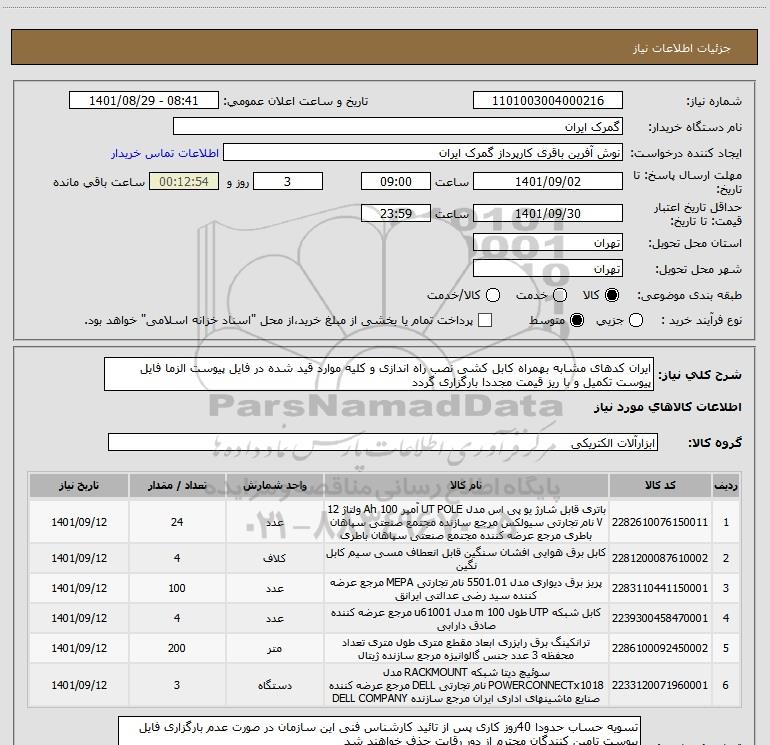This screenshot has height=745, width=770.
Task: Click the تاریخ نیاز column header
Action: pos(79,485)
